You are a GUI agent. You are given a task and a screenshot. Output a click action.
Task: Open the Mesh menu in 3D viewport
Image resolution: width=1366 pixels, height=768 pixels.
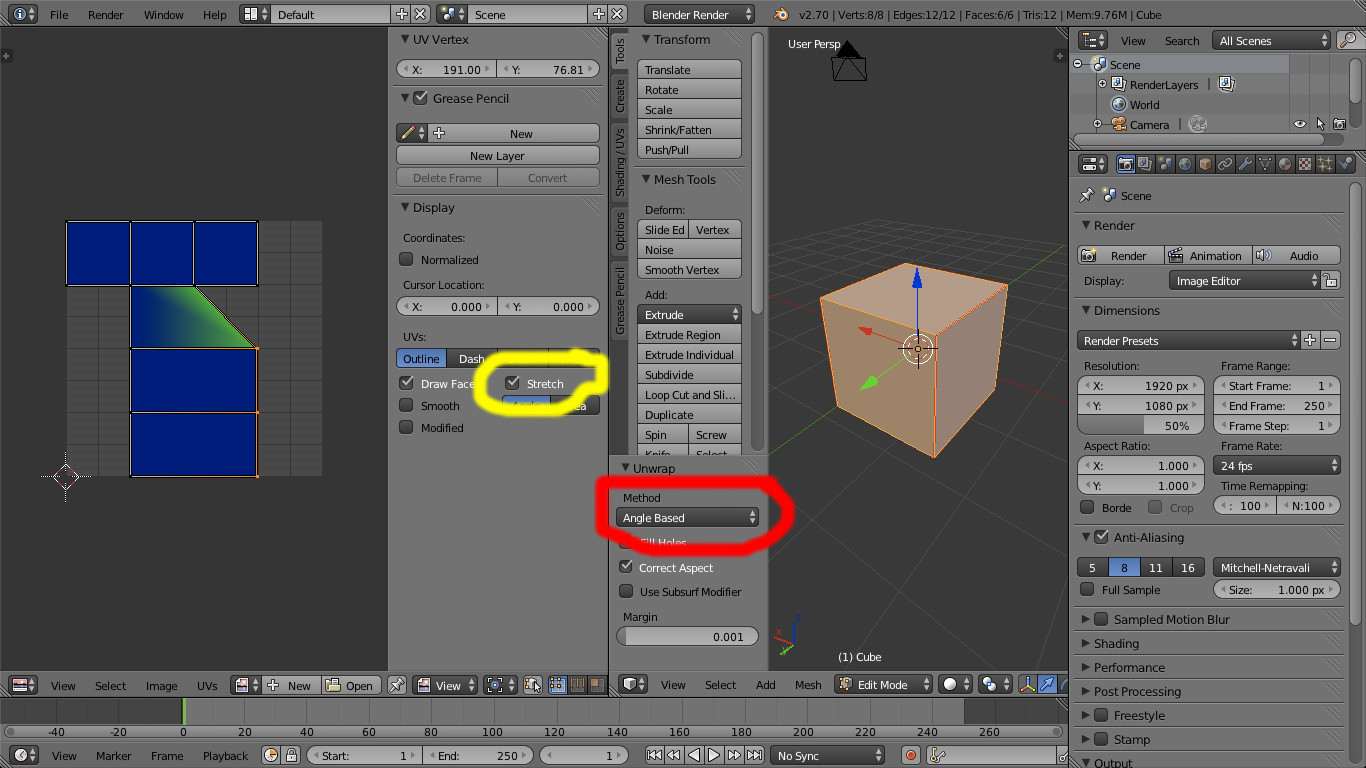(x=808, y=684)
